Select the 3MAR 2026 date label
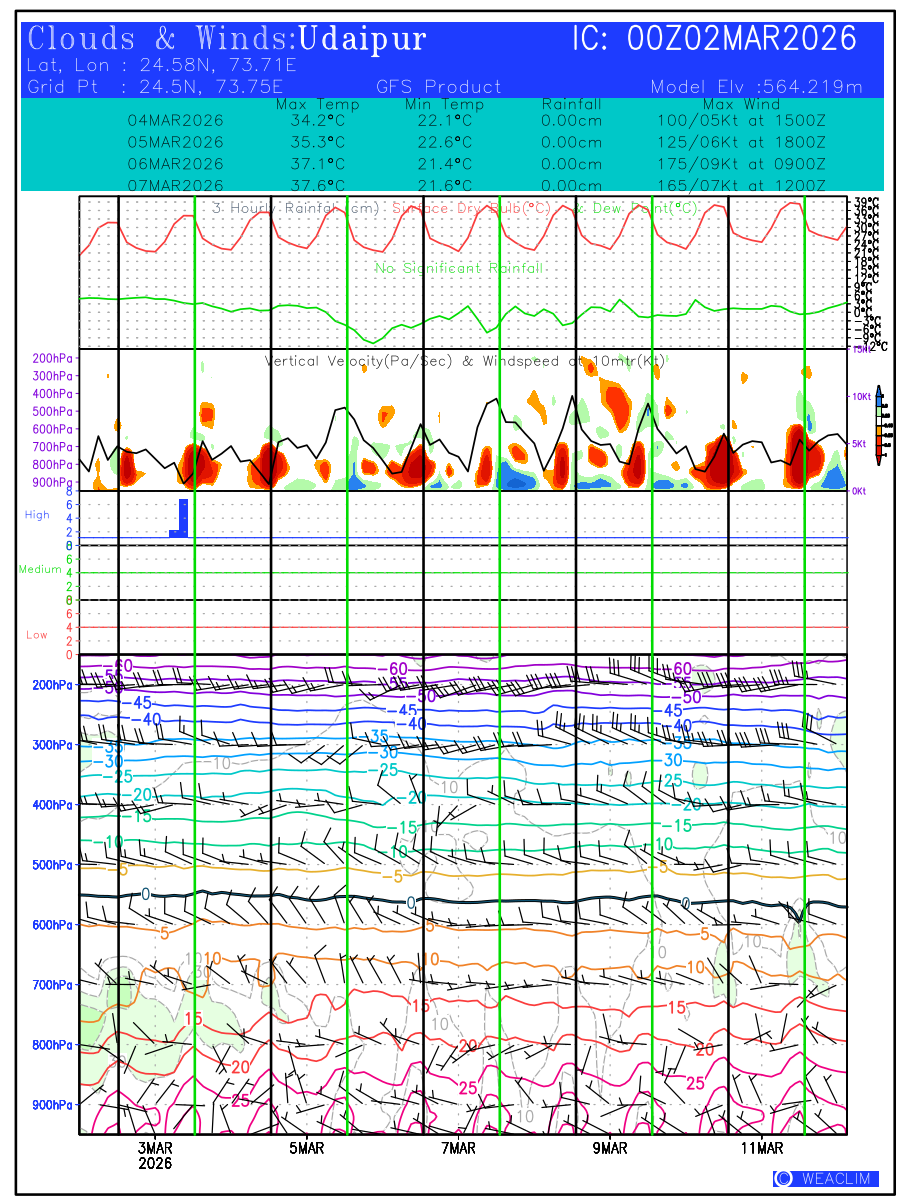900x1200 pixels. tap(156, 1156)
